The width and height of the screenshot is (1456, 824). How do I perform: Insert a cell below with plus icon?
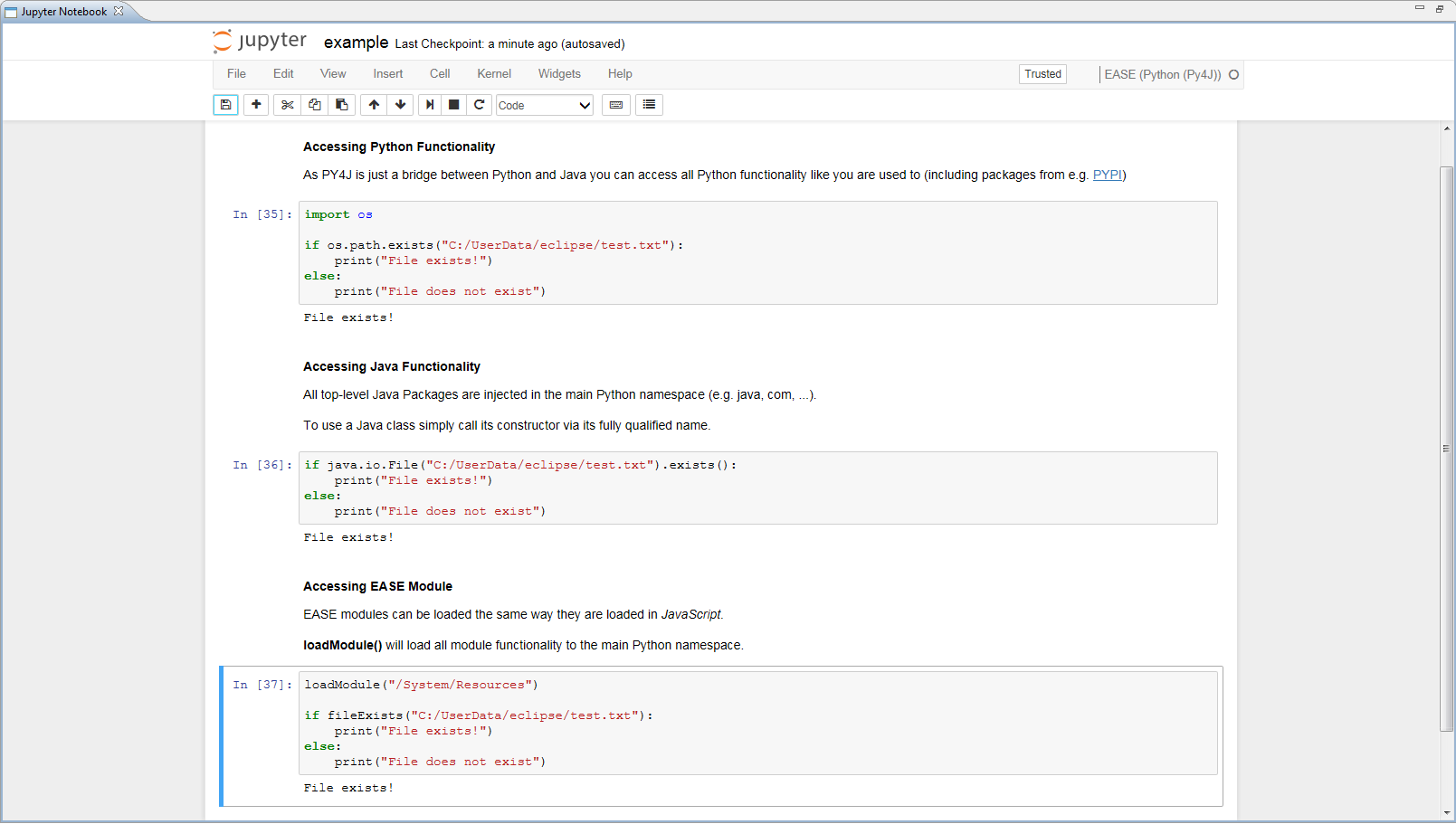(x=256, y=105)
